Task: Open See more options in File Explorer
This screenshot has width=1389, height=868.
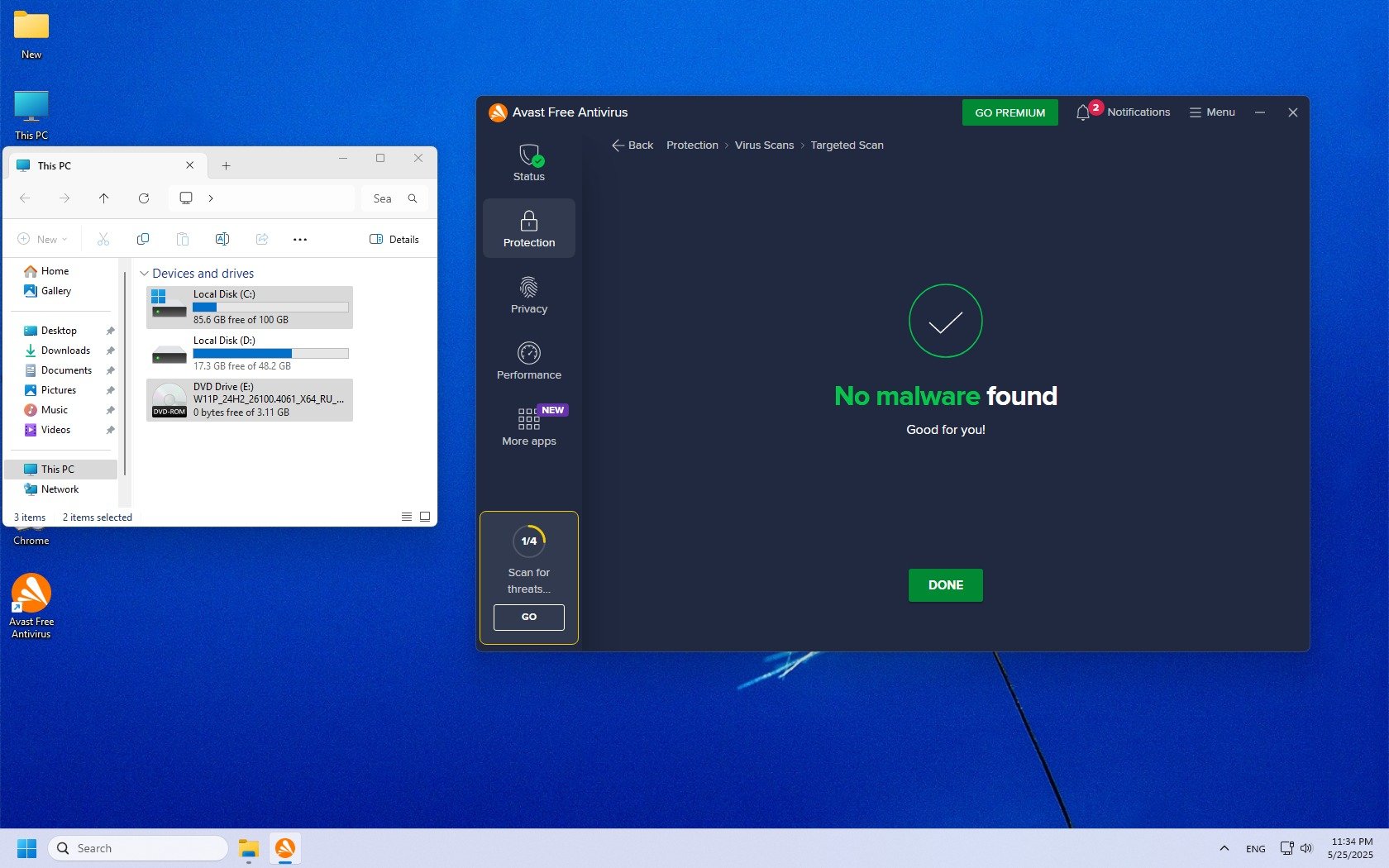Action: click(300, 240)
